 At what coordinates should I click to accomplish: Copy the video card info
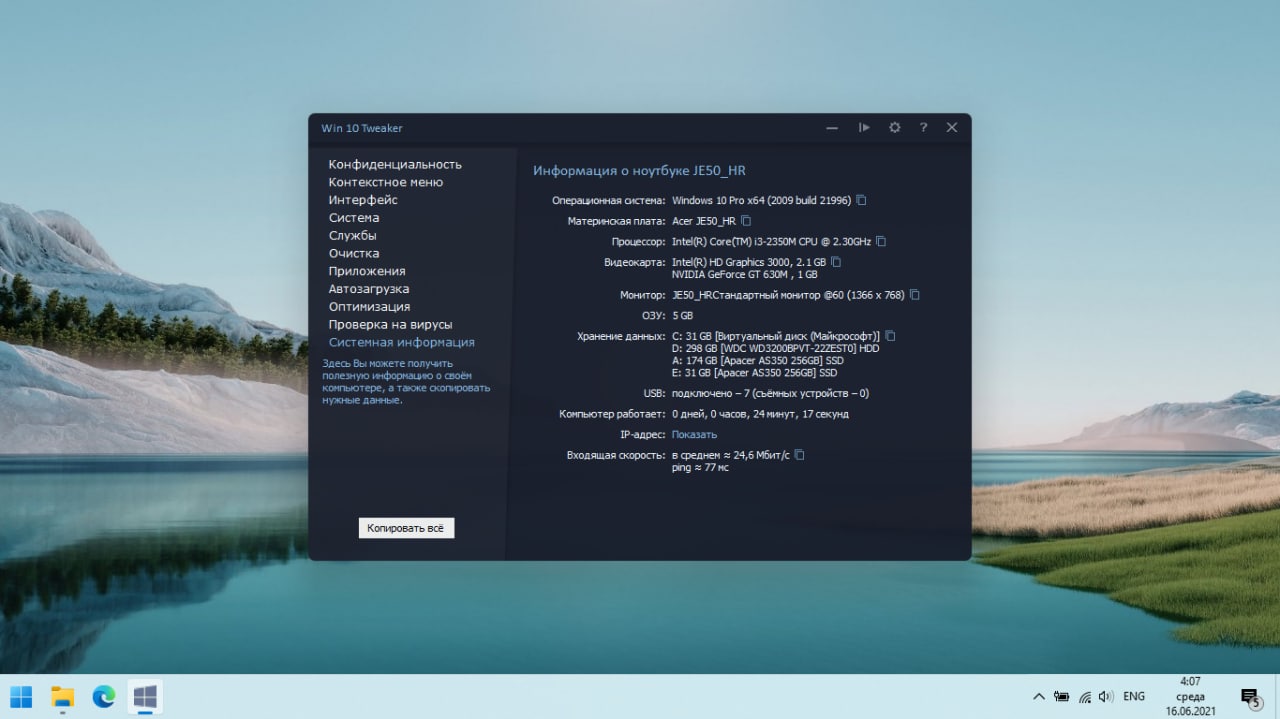click(836, 262)
